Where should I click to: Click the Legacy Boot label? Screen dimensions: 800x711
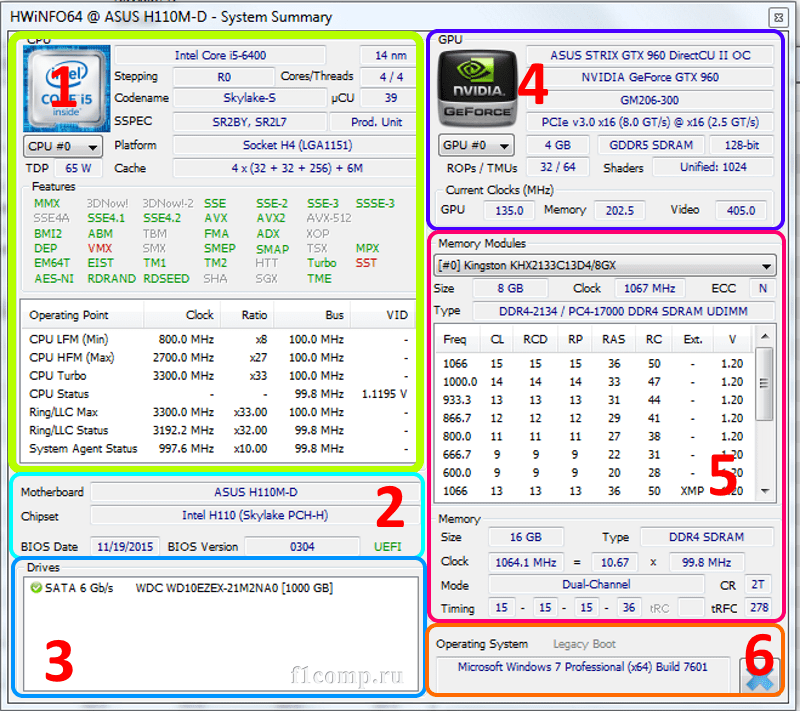(x=584, y=644)
